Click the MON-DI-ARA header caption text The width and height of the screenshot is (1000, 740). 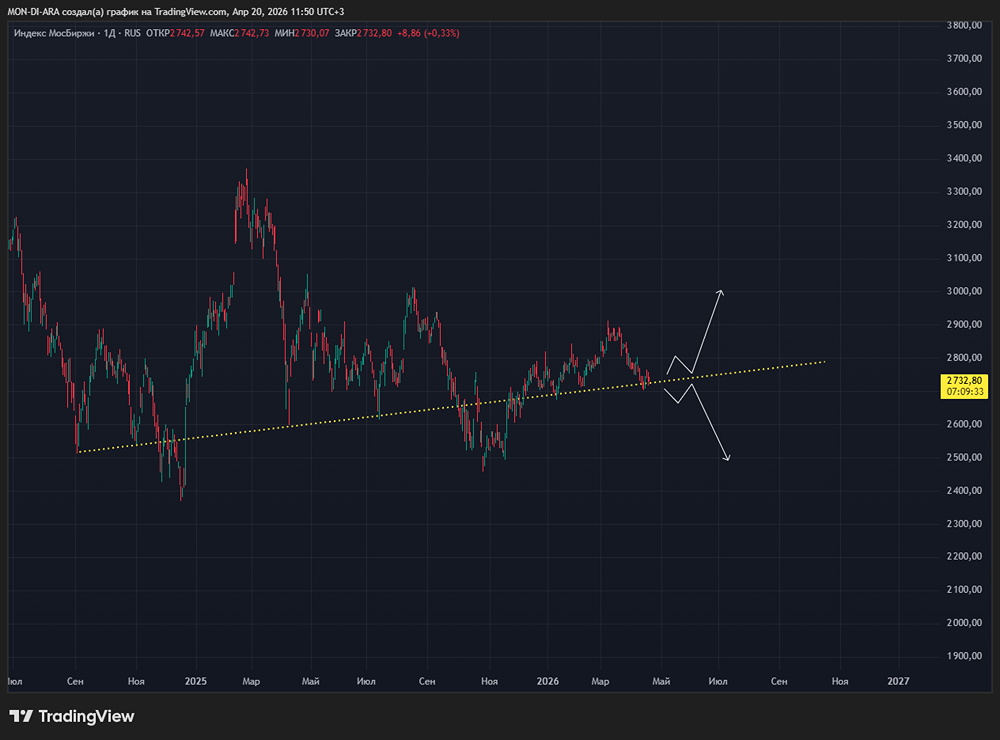(x=176, y=11)
